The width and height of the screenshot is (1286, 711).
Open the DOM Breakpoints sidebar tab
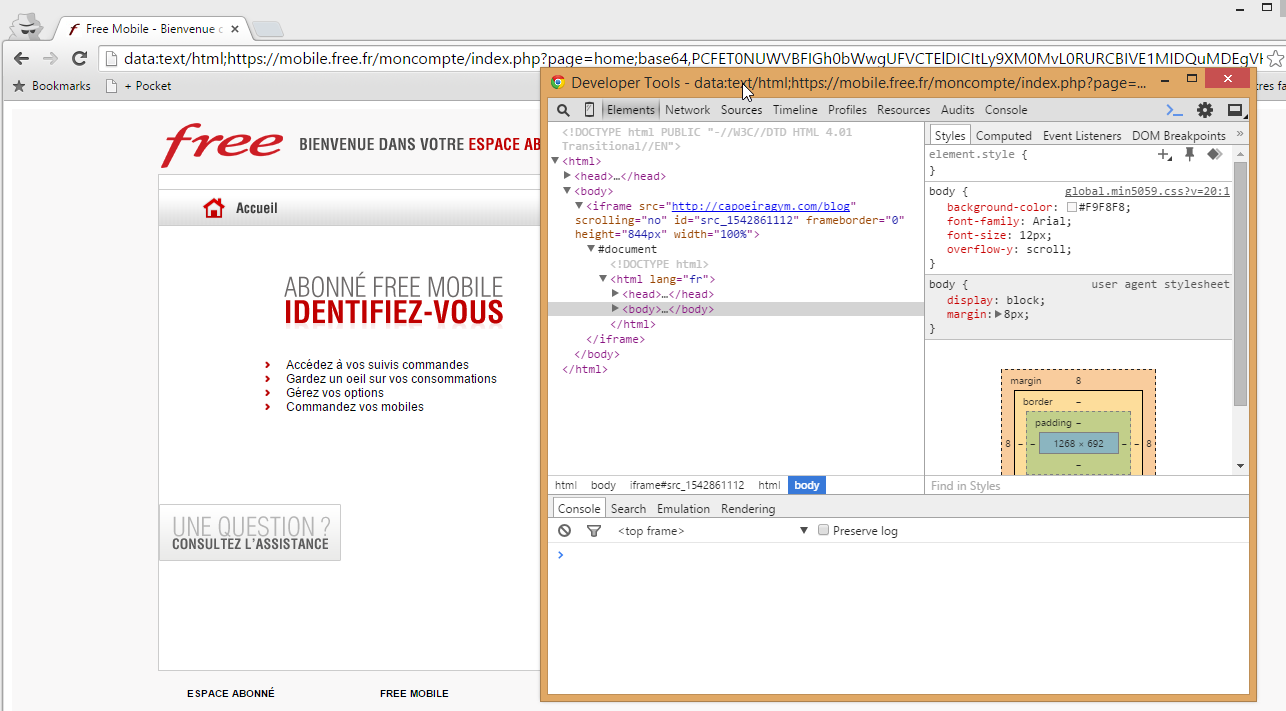1179,135
